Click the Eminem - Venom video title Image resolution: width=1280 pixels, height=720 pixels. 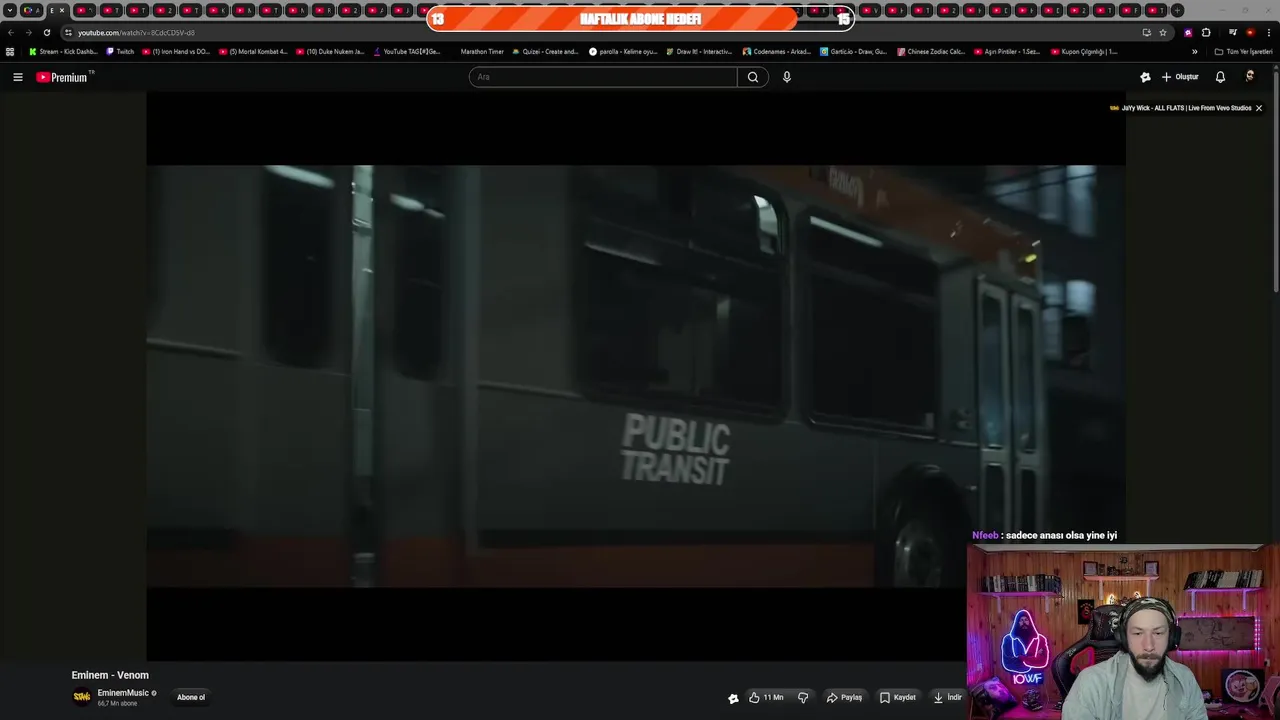point(110,675)
